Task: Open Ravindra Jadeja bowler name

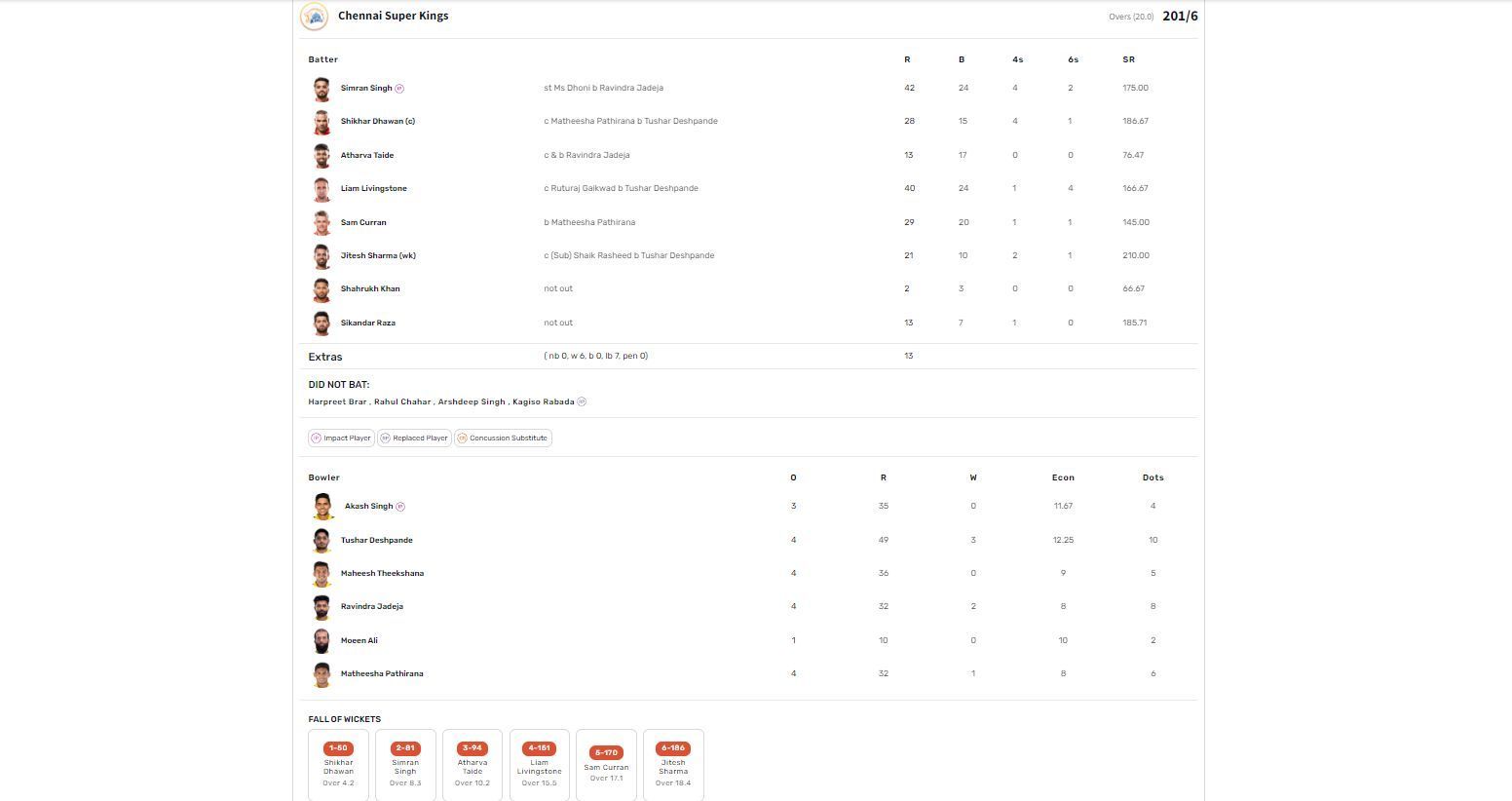Action: (x=372, y=607)
